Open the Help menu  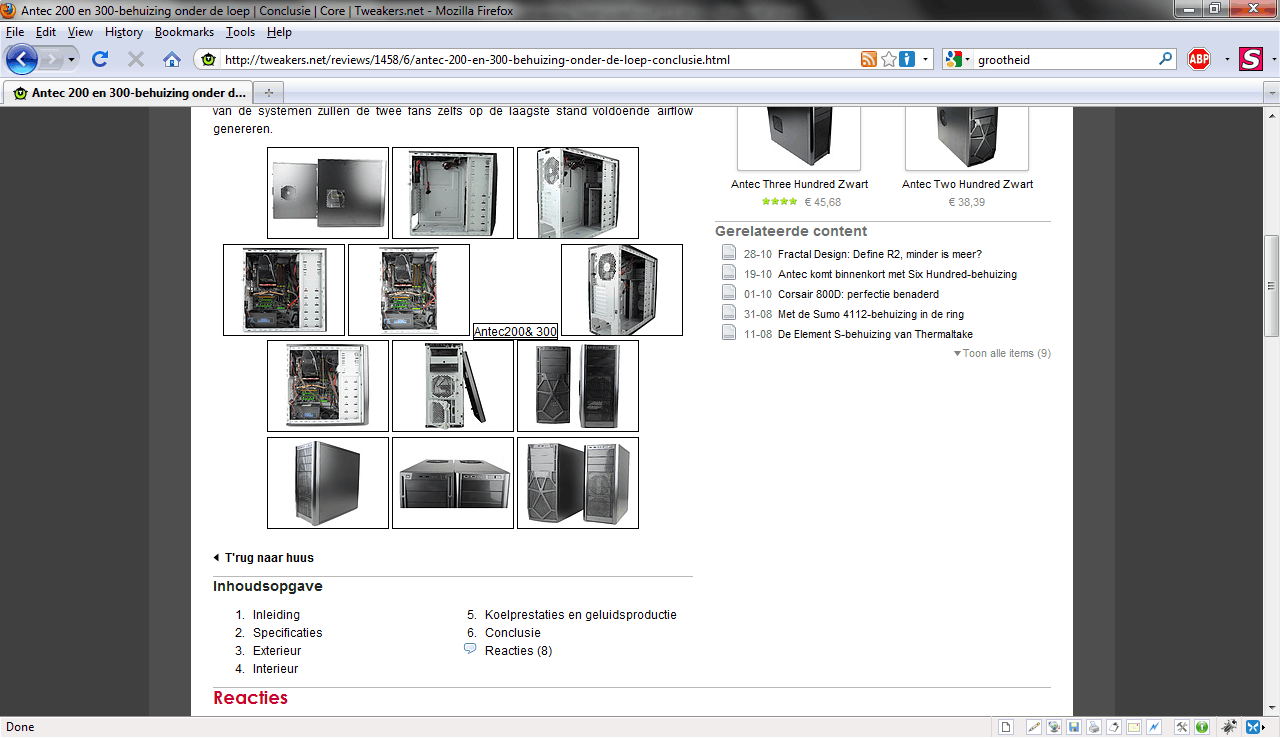279,32
